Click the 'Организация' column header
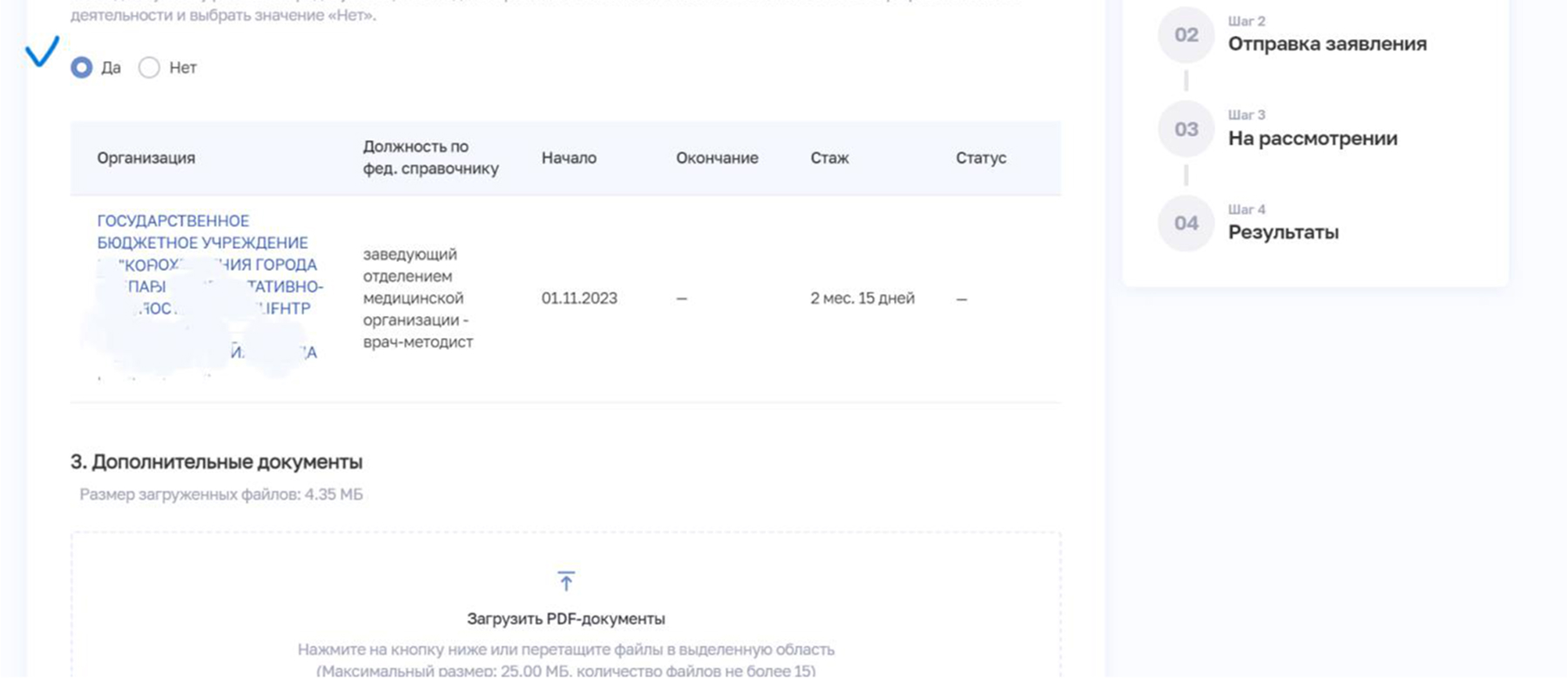This screenshot has height=679, width=1568. [146, 158]
